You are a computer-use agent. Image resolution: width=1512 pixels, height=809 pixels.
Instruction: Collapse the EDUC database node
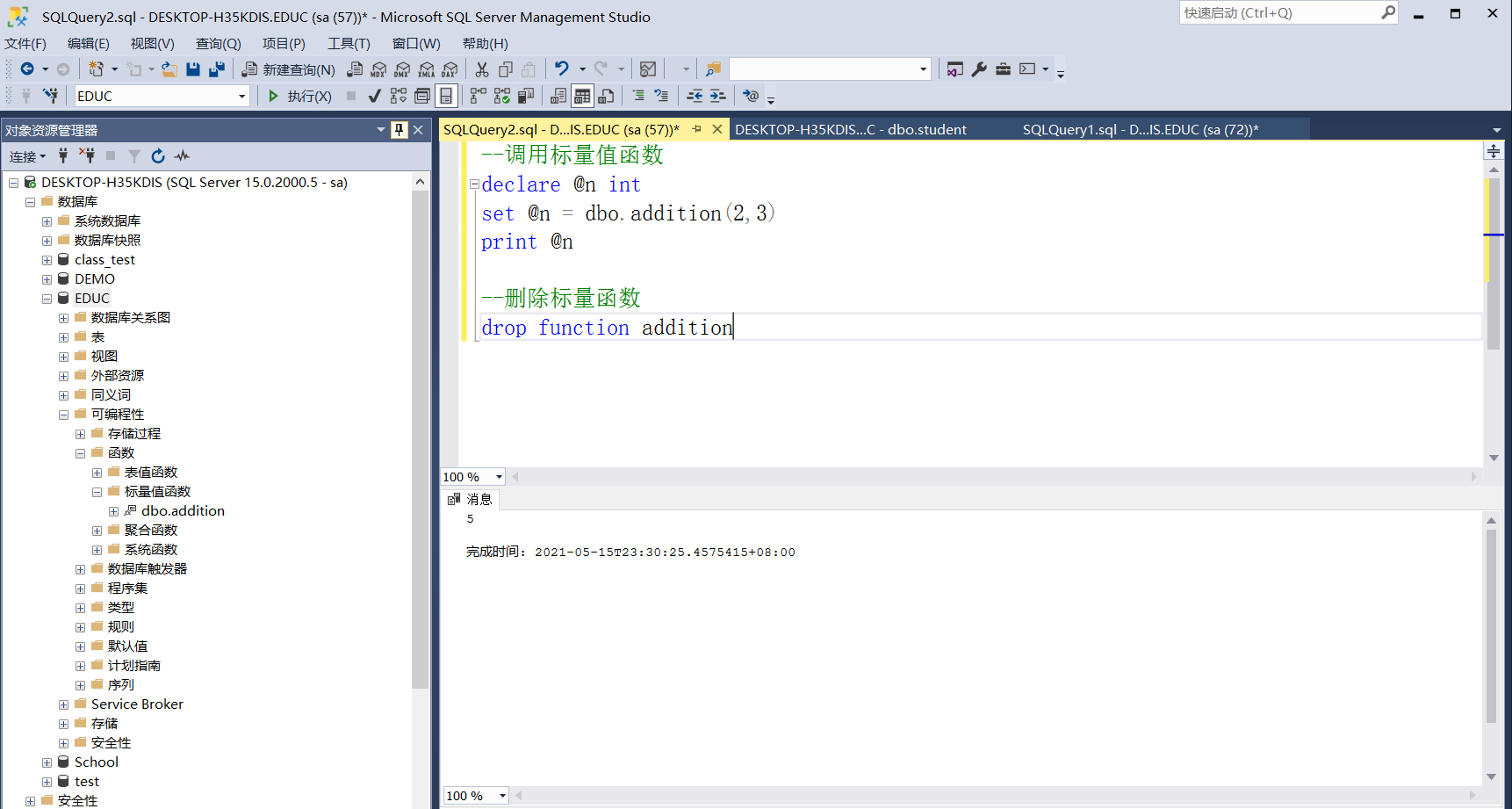pyautogui.click(x=47, y=299)
